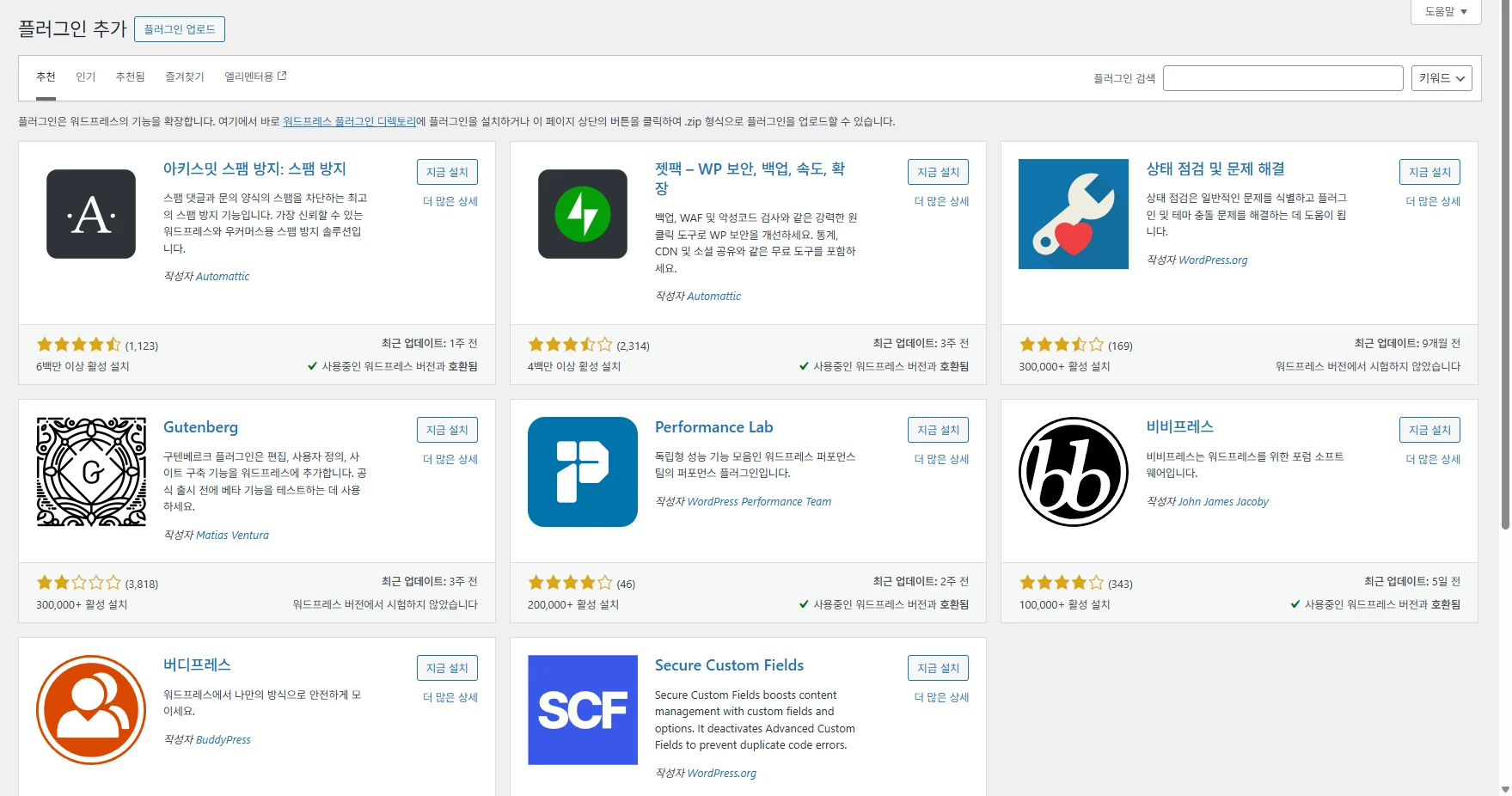This screenshot has width=1512, height=796.
Task: Install Health Check with 지금 설치 button
Action: coord(1429,172)
